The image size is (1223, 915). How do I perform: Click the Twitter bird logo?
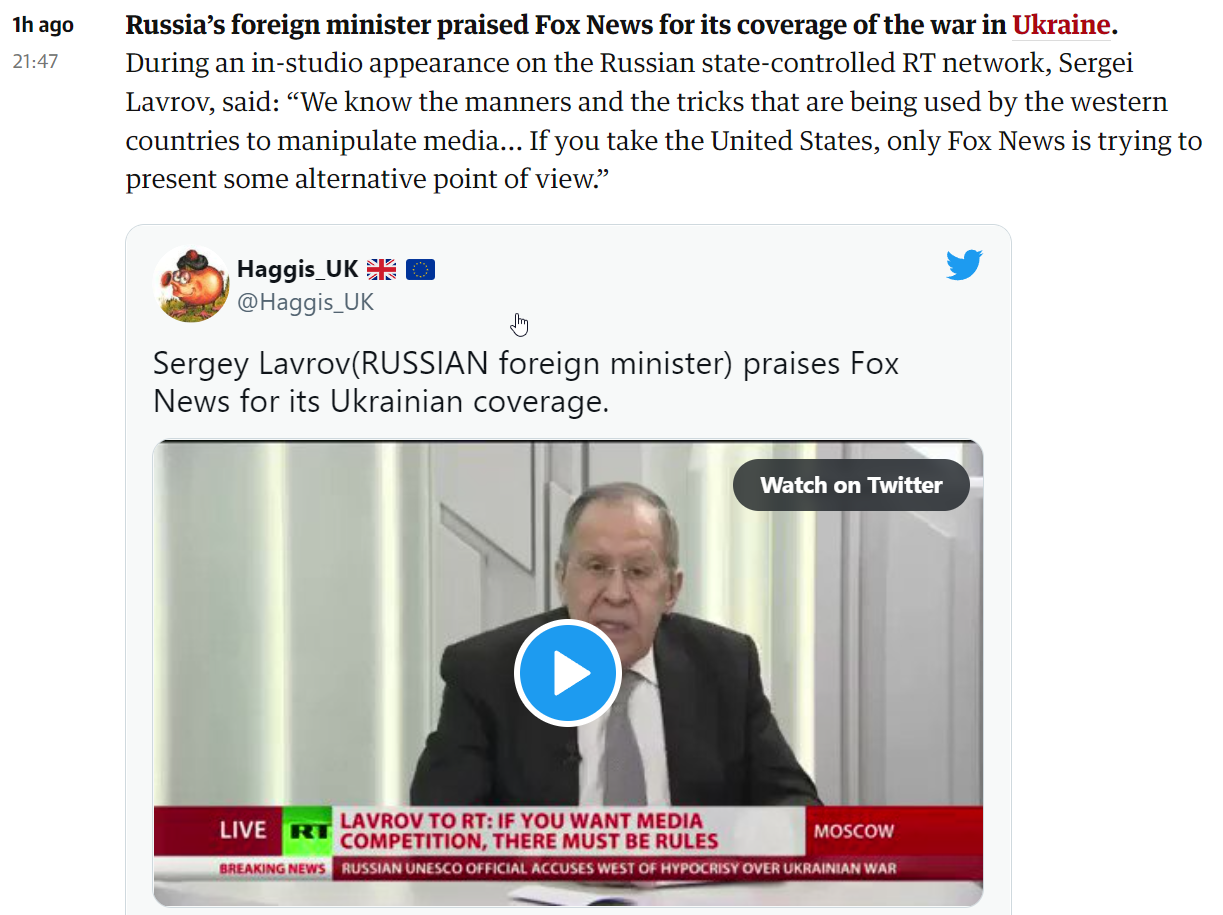click(x=964, y=265)
